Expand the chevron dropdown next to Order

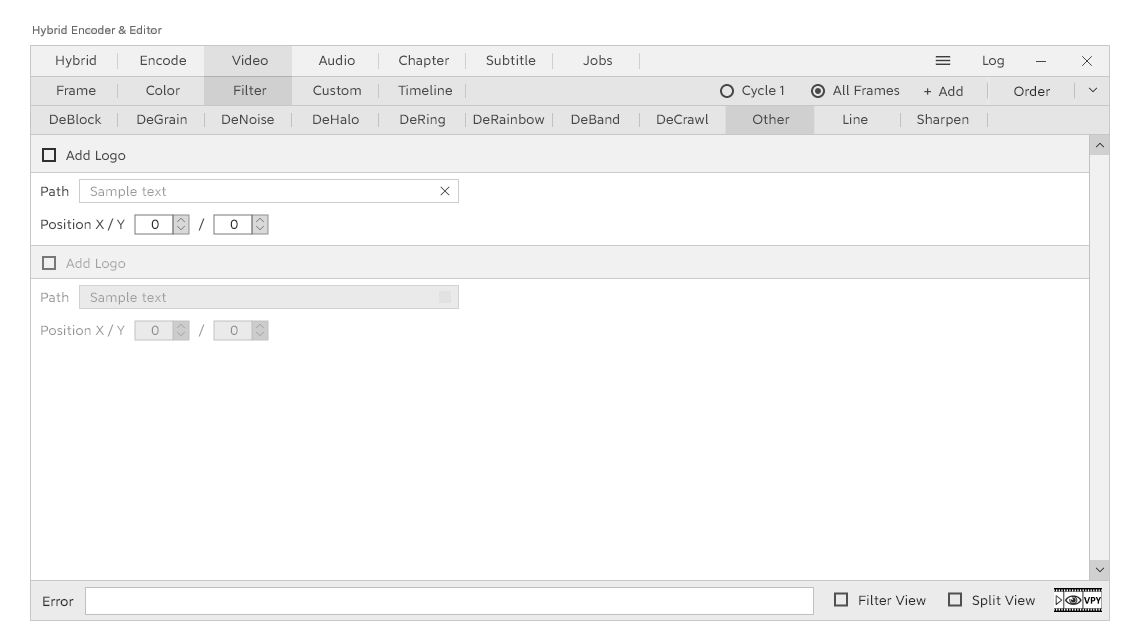coord(1092,91)
